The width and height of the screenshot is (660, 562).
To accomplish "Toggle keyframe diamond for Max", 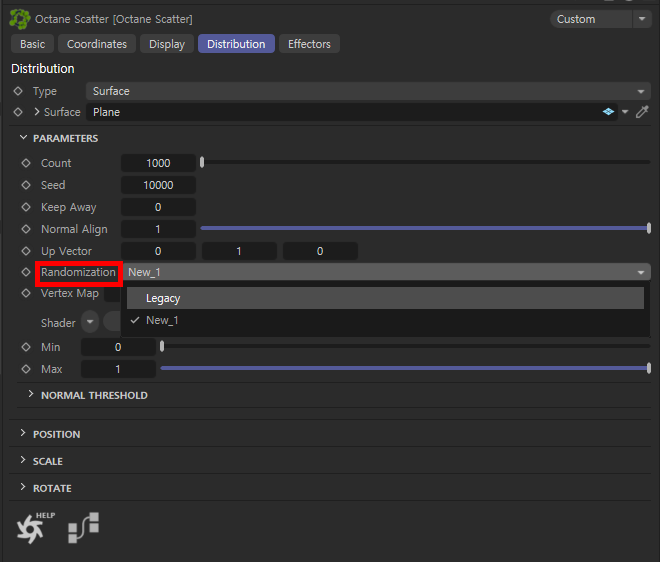I will point(26,369).
